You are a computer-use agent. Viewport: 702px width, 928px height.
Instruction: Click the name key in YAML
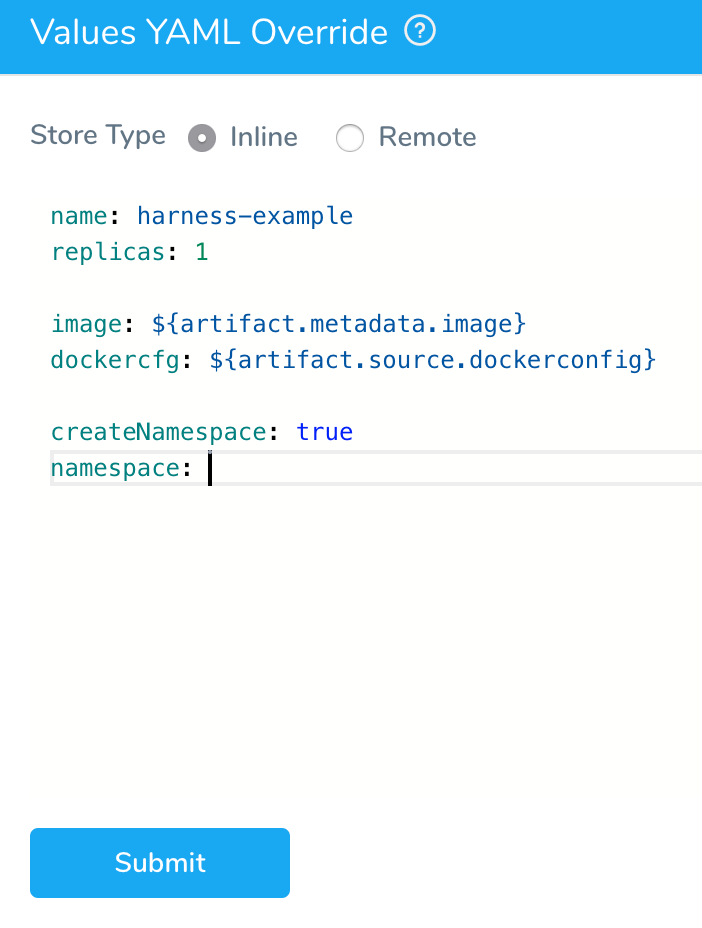pyautogui.click(x=79, y=216)
